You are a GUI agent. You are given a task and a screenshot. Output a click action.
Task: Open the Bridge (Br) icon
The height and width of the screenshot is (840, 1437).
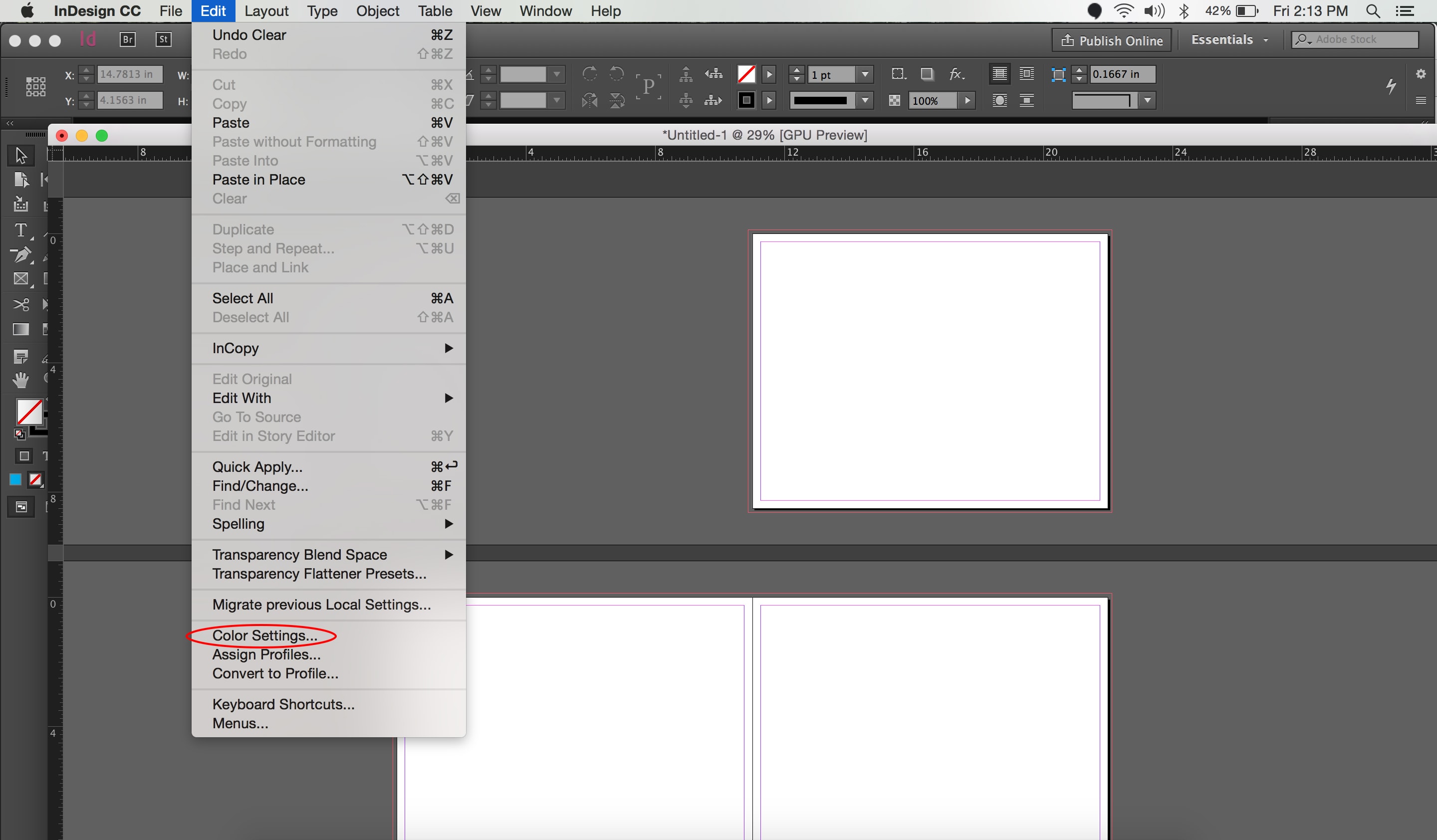pyautogui.click(x=128, y=39)
